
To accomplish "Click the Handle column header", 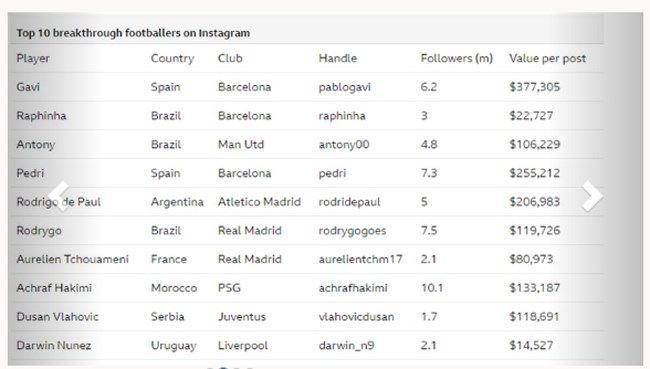I will click(x=337, y=58).
